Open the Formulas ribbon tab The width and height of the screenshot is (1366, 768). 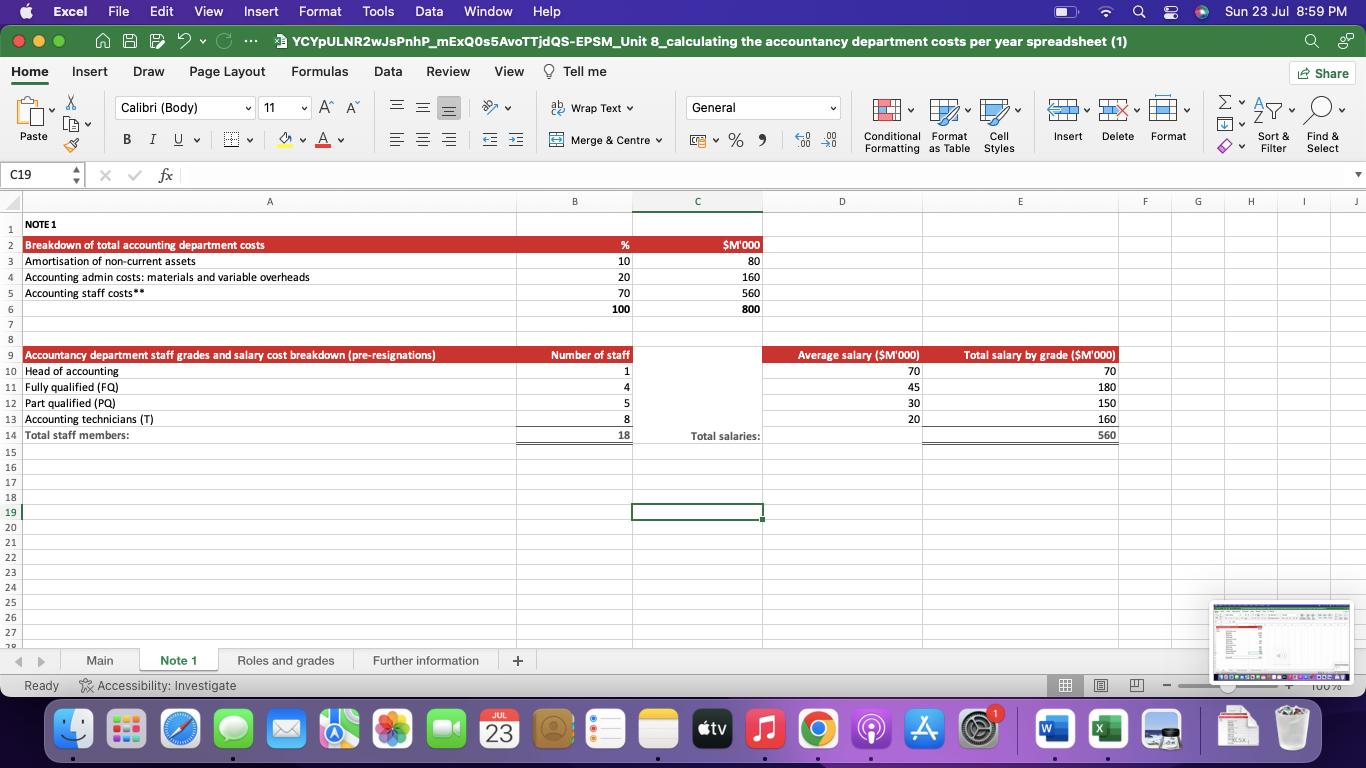point(319,72)
